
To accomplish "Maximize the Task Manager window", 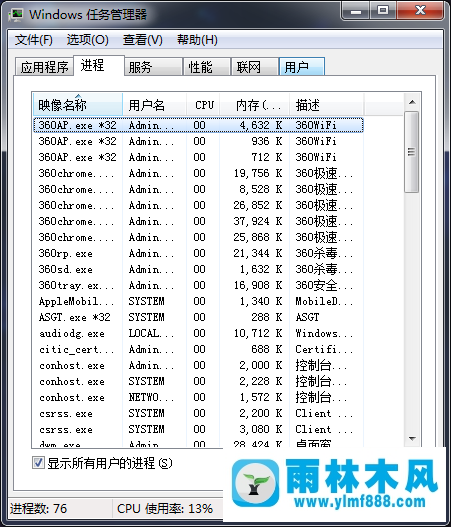I will coord(383,11).
